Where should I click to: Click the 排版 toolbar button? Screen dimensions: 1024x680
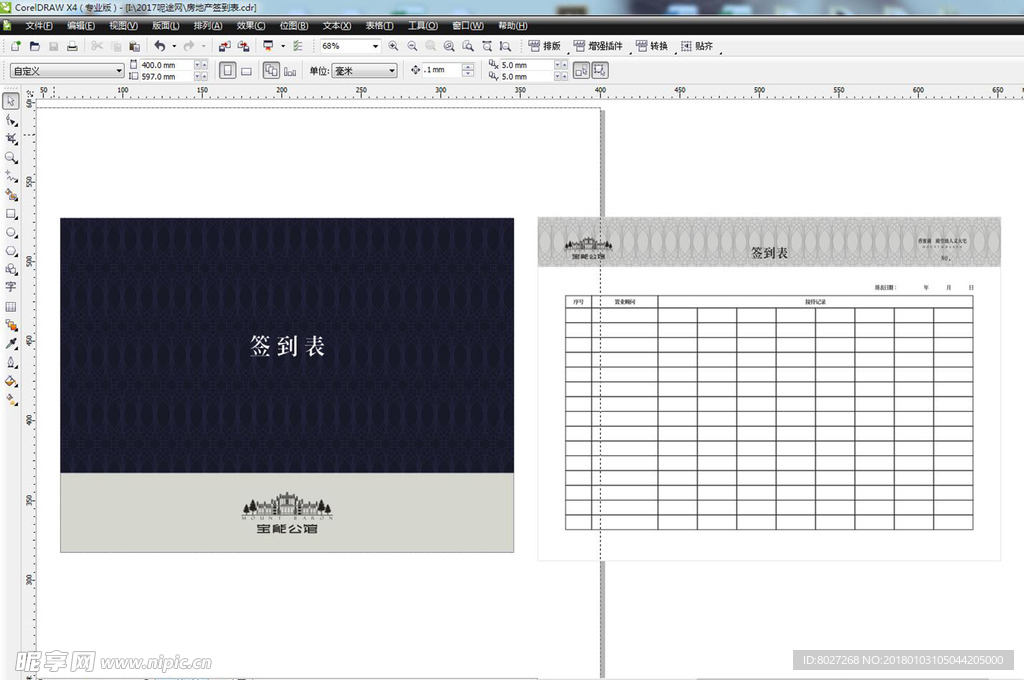click(545, 46)
